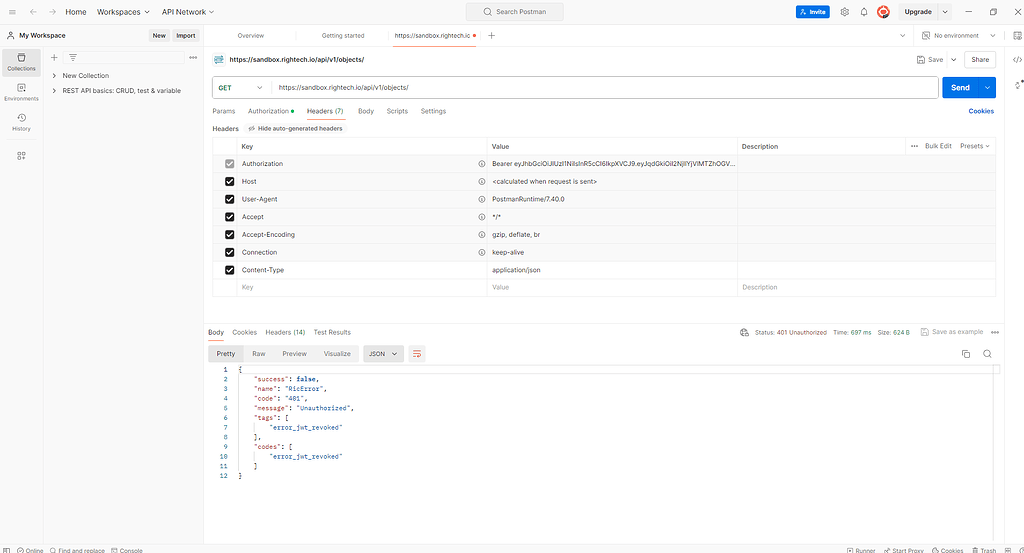Uncheck the User-Agent header checkbox
The width and height of the screenshot is (1024, 553).
[230, 199]
